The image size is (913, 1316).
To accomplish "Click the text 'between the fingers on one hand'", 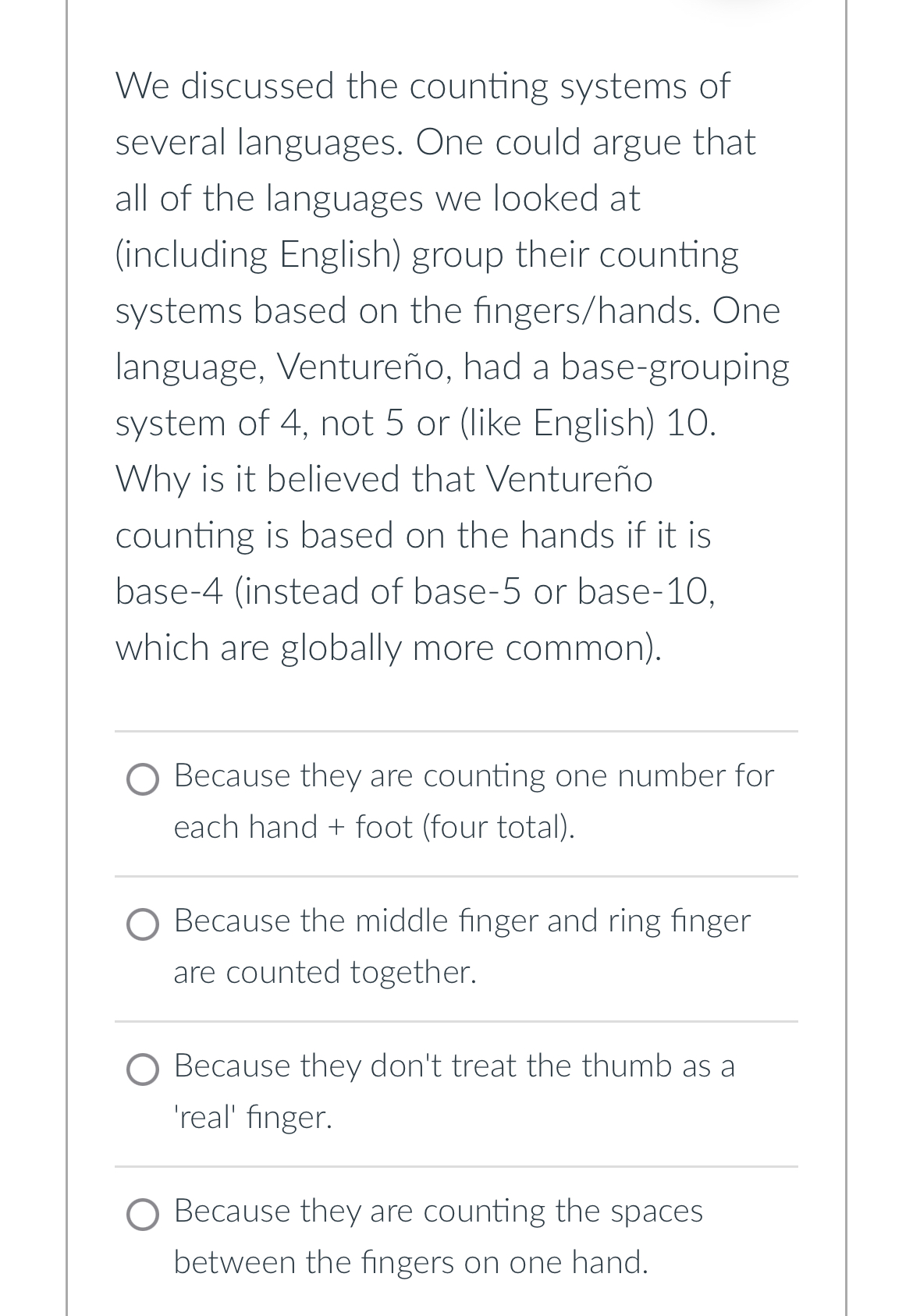I will (x=411, y=1262).
